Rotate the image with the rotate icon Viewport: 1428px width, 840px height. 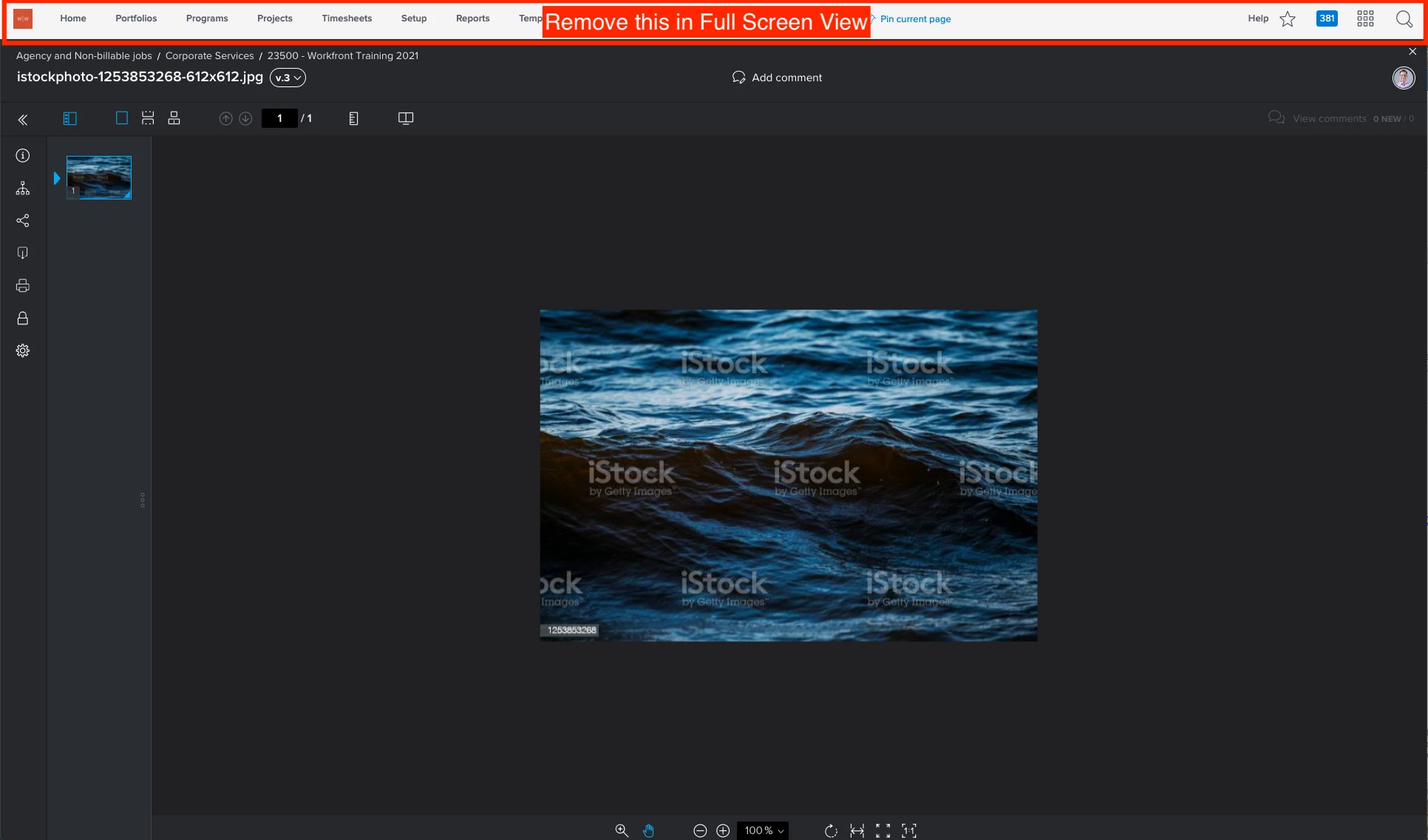(x=831, y=830)
